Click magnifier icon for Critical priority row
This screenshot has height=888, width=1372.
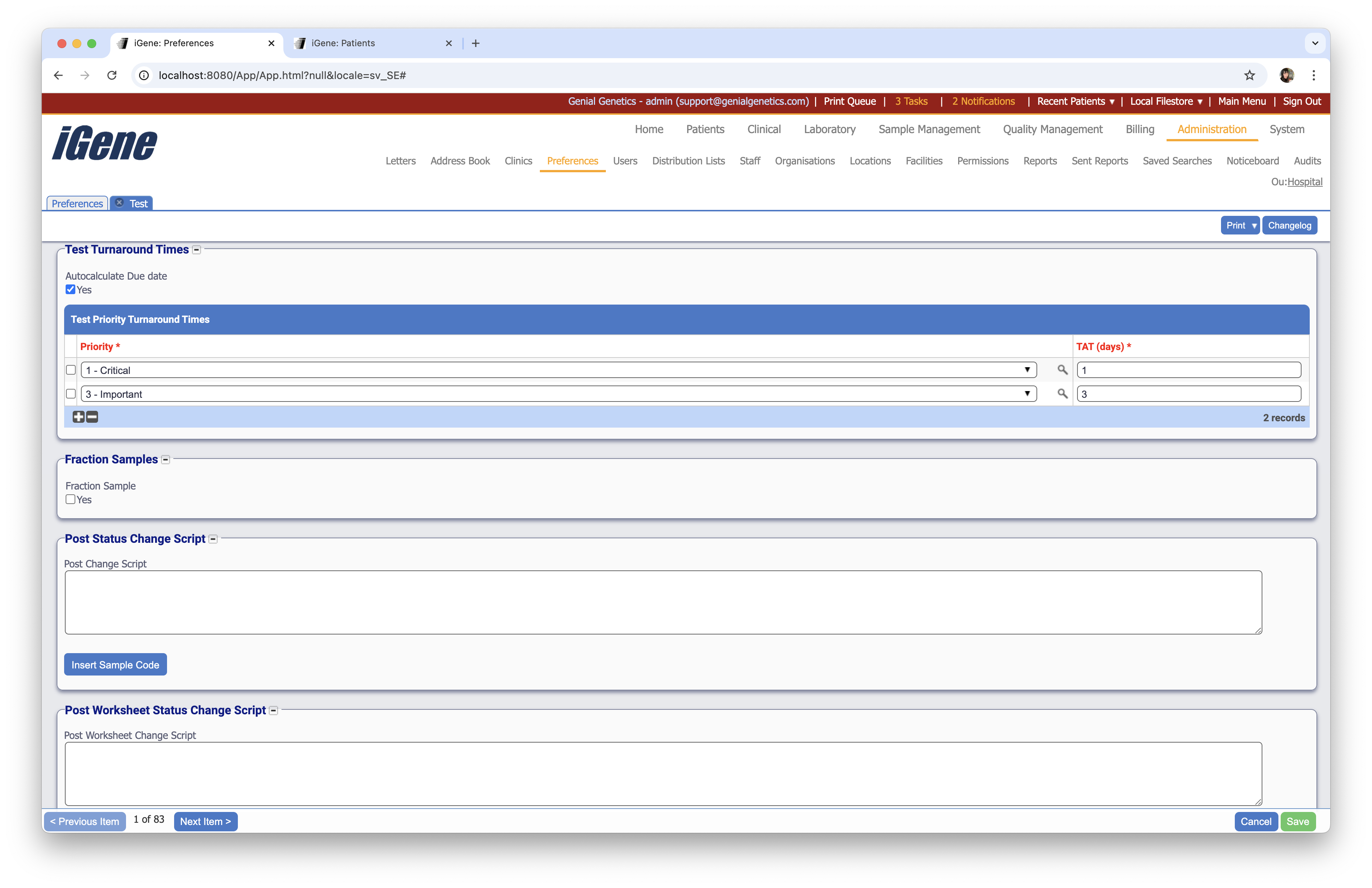point(1062,370)
